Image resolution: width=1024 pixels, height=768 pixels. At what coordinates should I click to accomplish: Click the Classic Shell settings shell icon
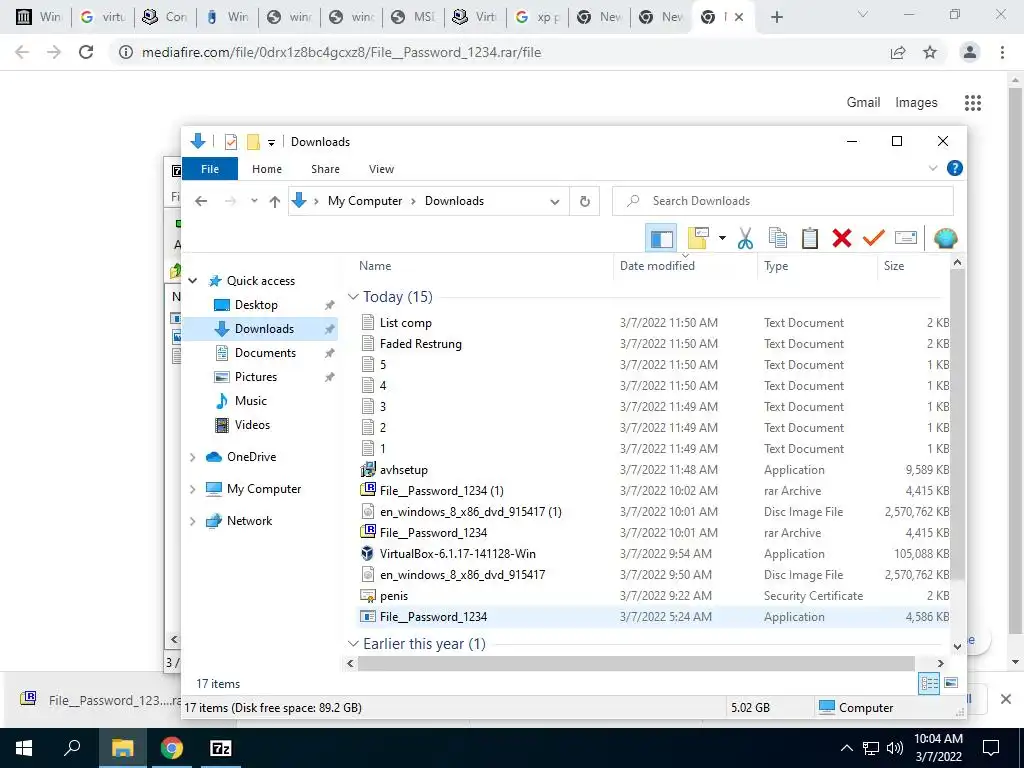point(945,238)
